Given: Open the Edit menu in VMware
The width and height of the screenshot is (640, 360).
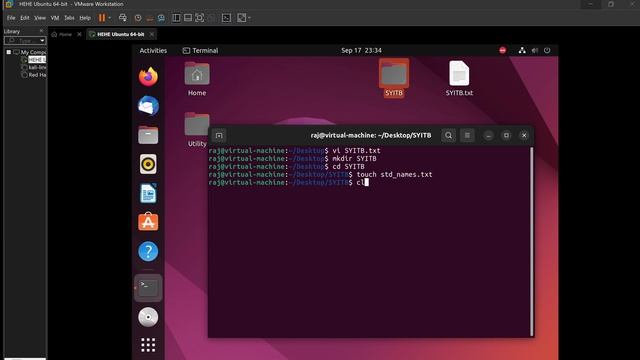Looking at the screenshot, I should [x=24, y=18].
